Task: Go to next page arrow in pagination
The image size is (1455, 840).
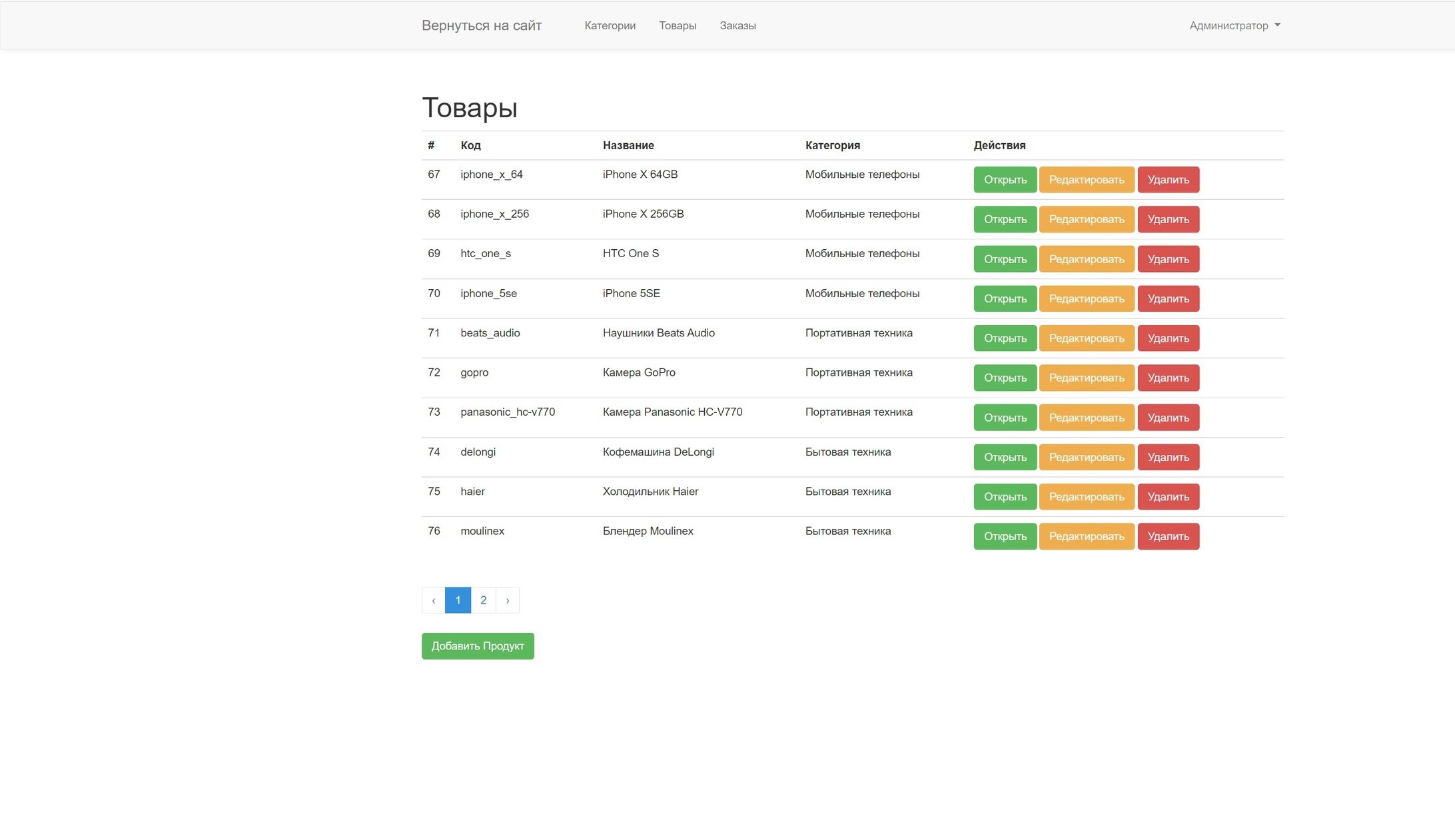Action: pos(508,600)
